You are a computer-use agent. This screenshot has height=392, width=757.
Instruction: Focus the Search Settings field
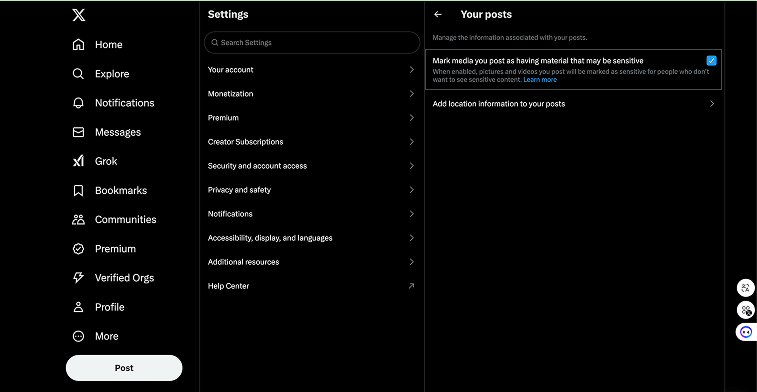click(312, 42)
